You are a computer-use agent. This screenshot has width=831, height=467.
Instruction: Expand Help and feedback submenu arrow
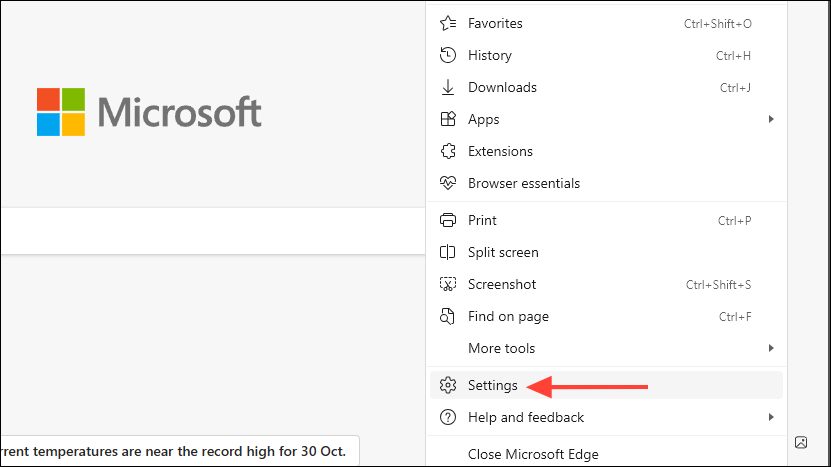(771, 417)
